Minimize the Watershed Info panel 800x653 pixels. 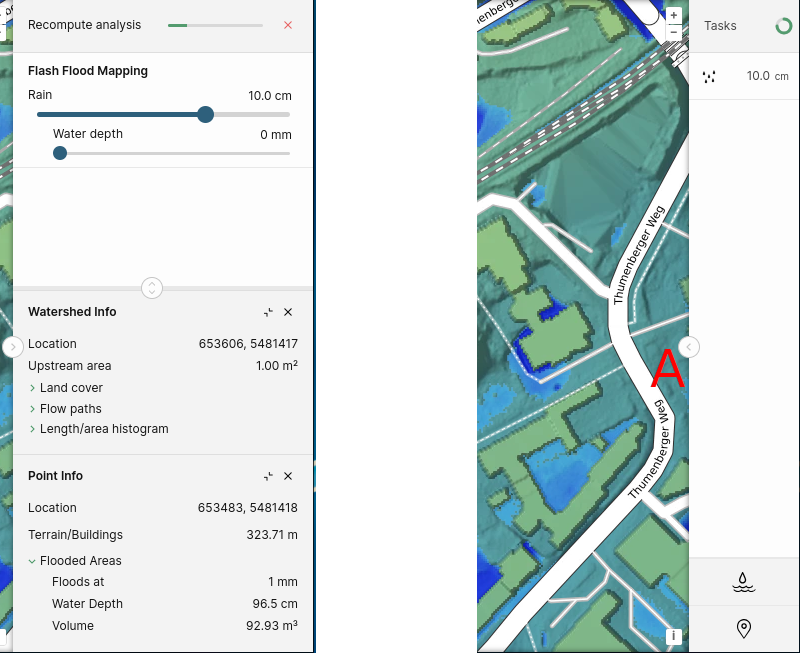[268, 312]
